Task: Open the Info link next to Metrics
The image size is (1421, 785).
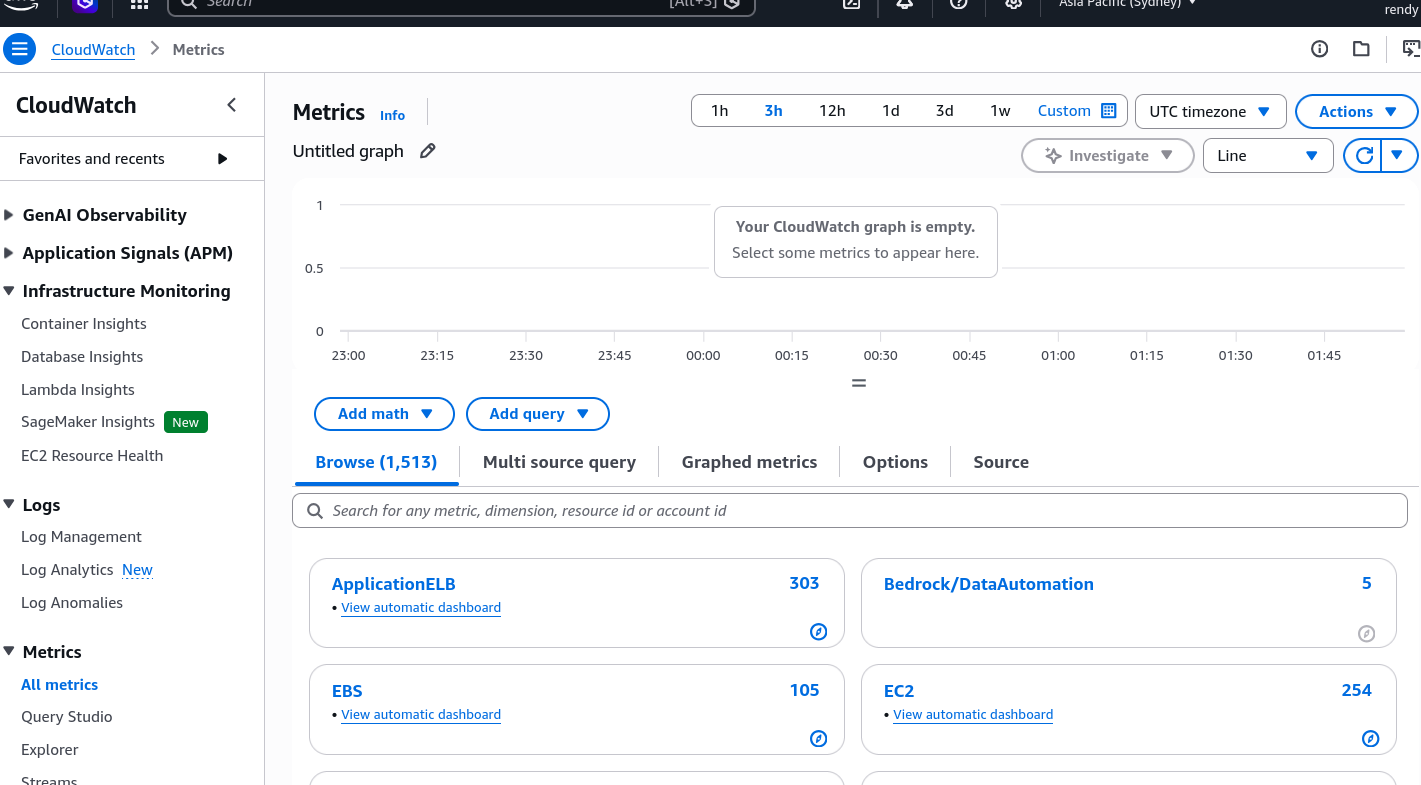Action: point(392,115)
